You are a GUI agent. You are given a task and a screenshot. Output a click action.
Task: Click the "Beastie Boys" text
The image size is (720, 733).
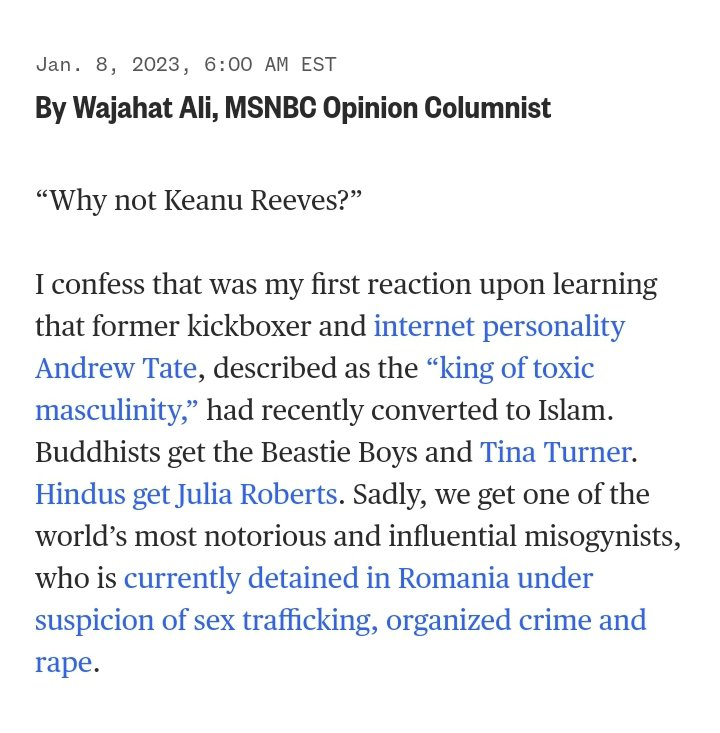coord(349,453)
